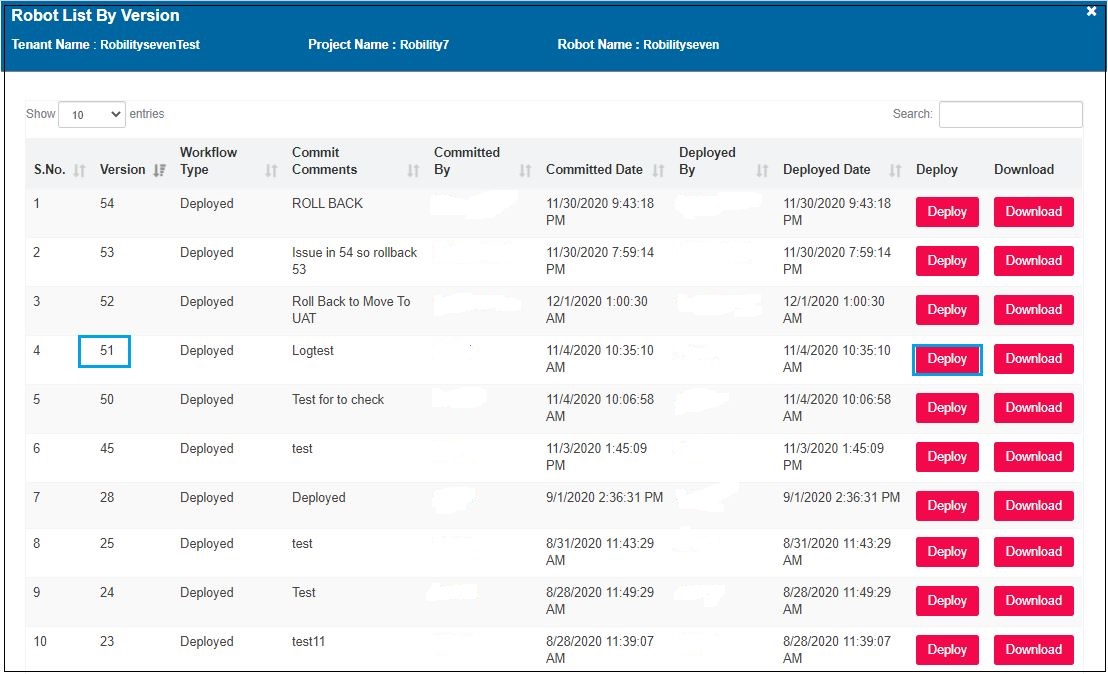
Task: Download version 52 workflow
Action: [1033, 310]
